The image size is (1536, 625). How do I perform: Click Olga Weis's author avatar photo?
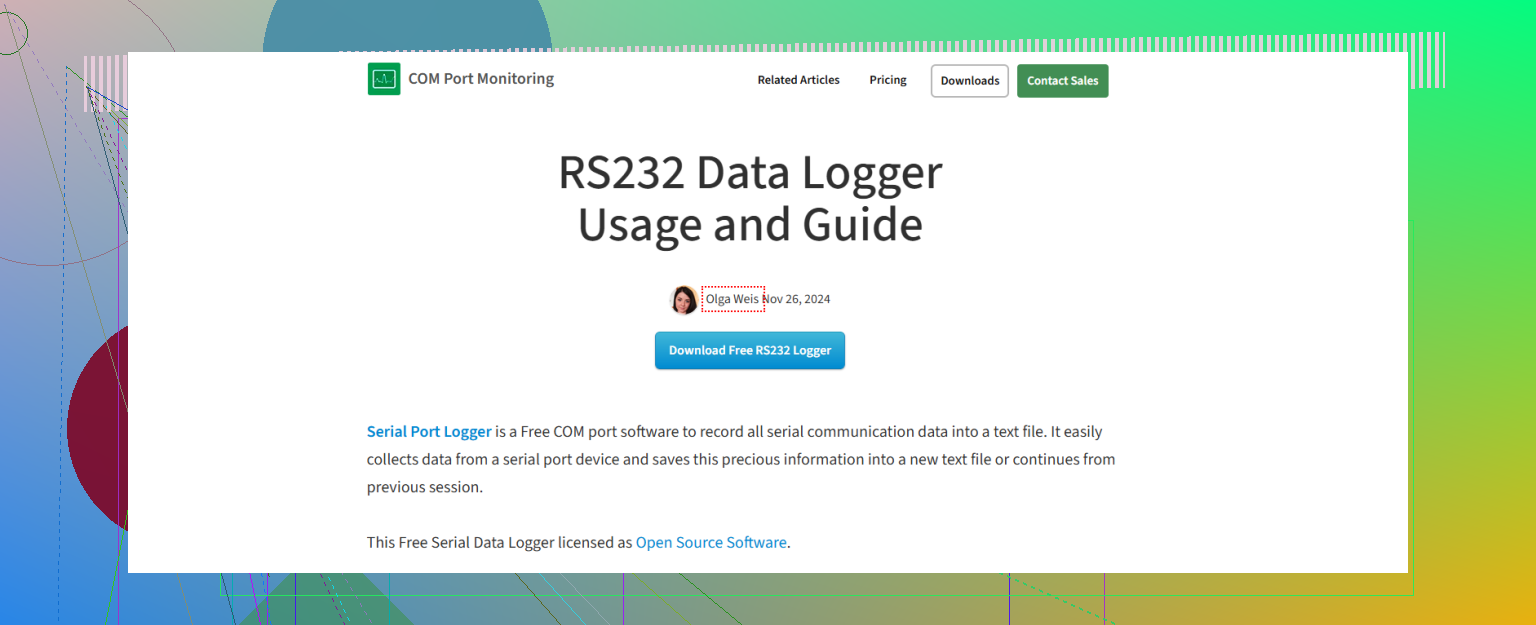pos(684,299)
